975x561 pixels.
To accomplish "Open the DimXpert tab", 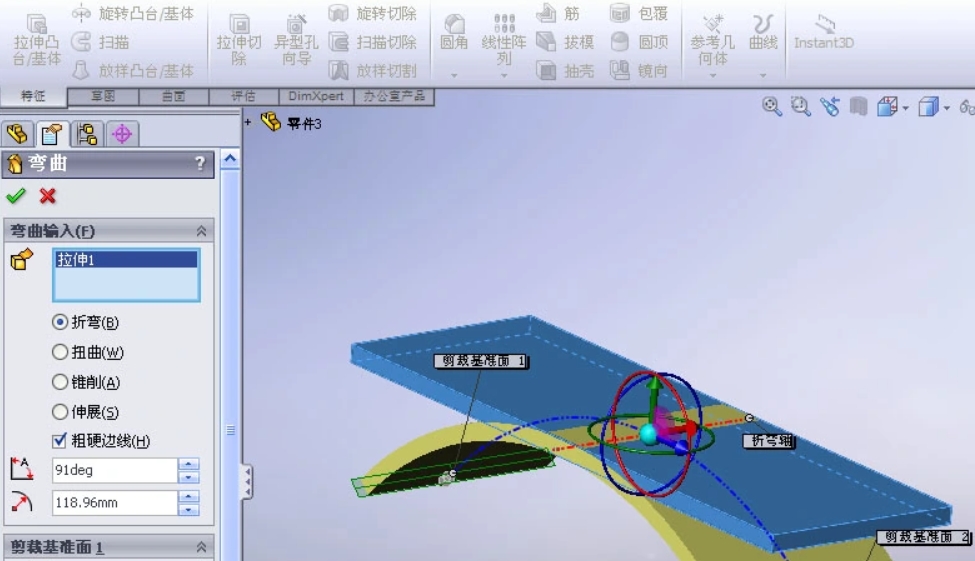I will pyautogui.click(x=316, y=96).
